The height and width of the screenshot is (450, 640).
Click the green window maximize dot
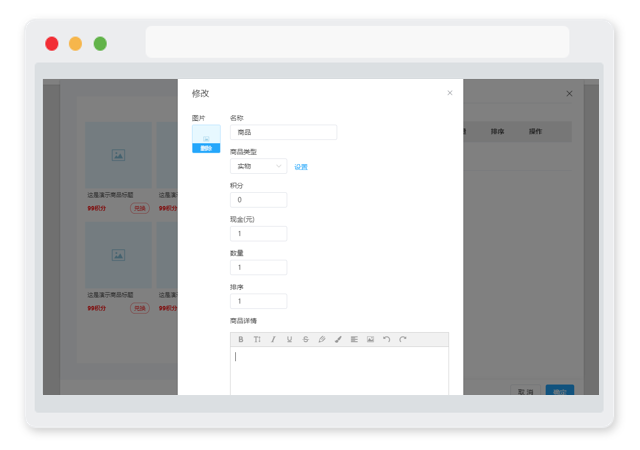(100, 44)
